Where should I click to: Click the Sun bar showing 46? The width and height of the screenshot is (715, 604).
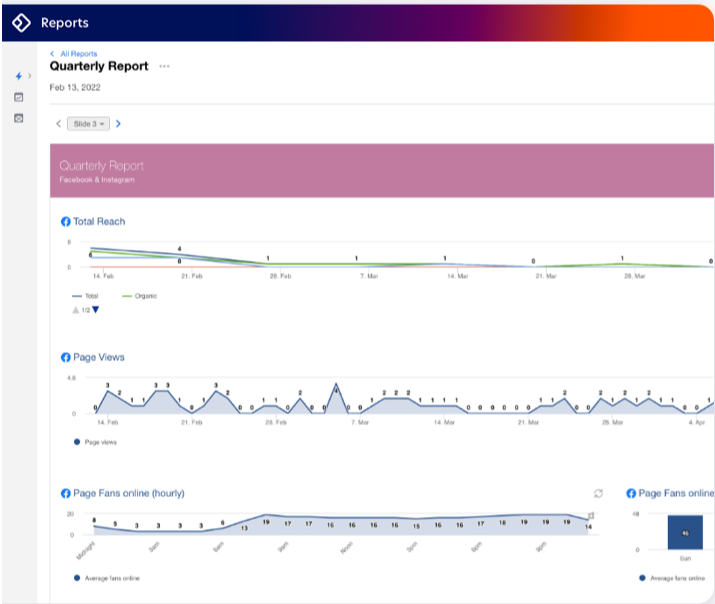[x=685, y=532]
